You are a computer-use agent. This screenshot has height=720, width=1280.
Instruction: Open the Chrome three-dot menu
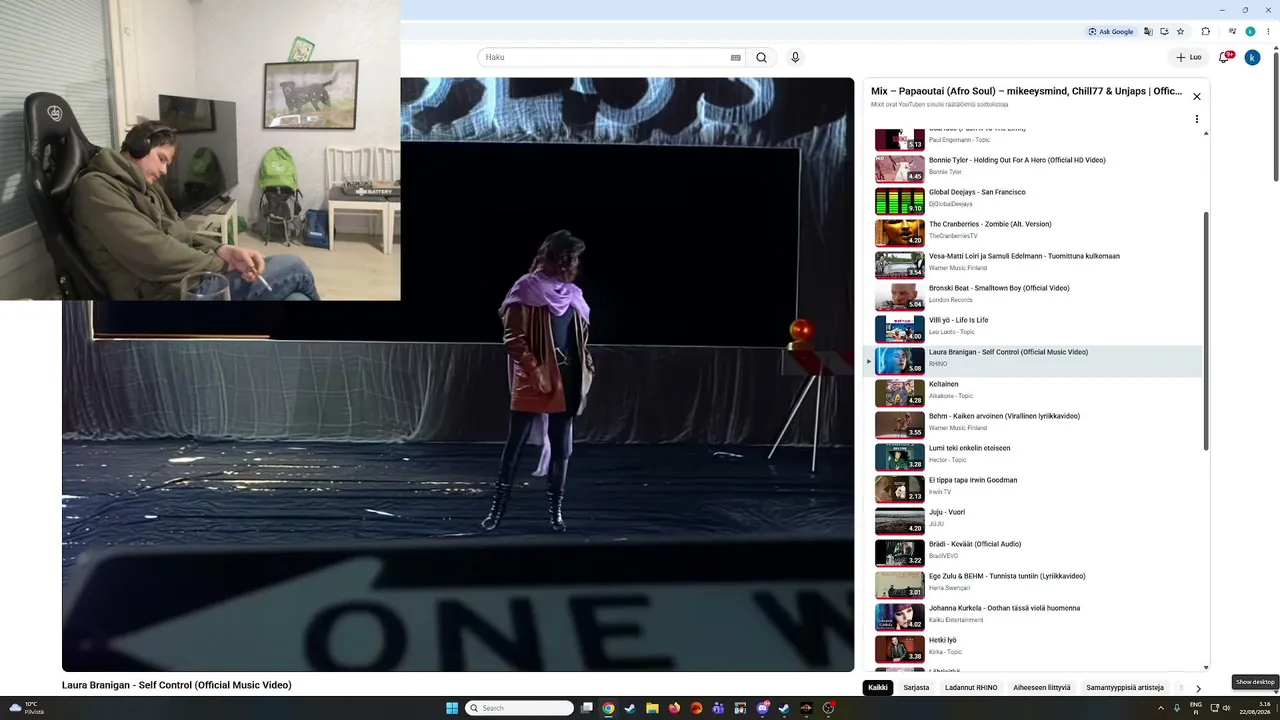click(x=1267, y=31)
